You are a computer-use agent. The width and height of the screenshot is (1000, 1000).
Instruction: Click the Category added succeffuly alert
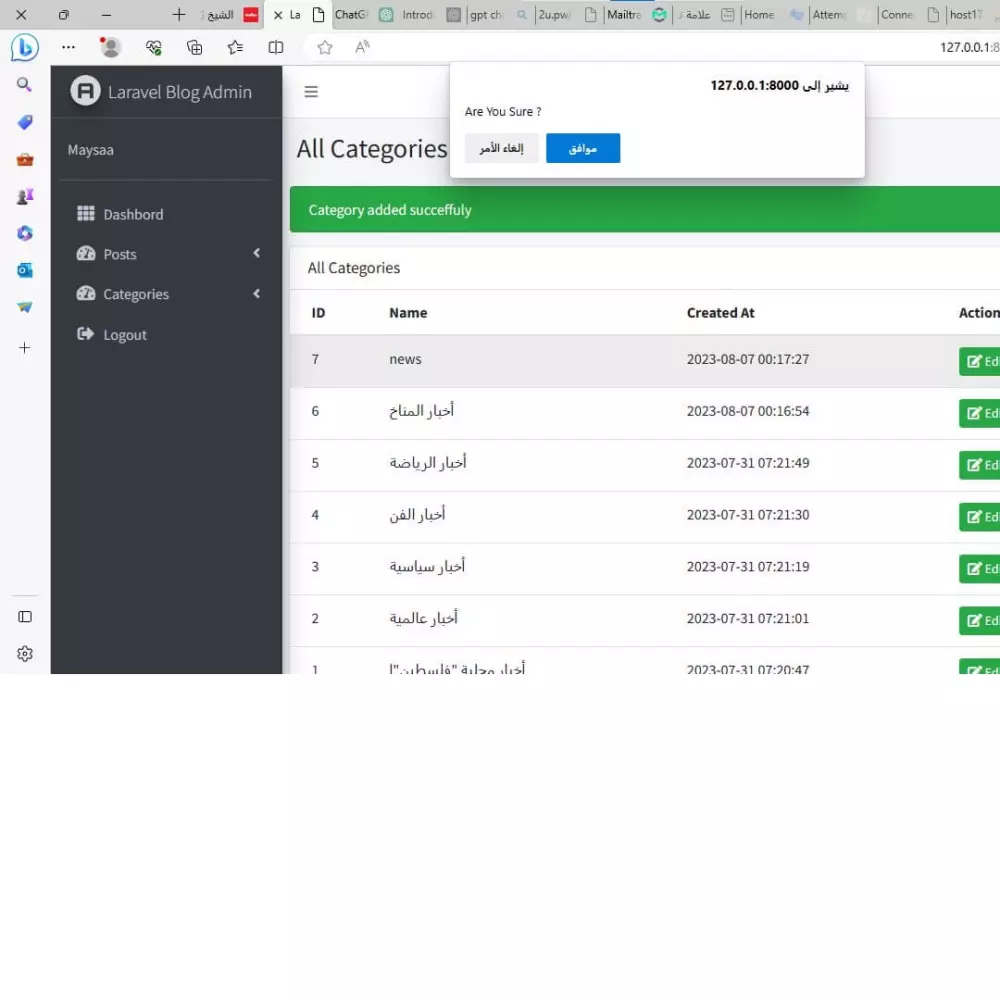(x=645, y=209)
